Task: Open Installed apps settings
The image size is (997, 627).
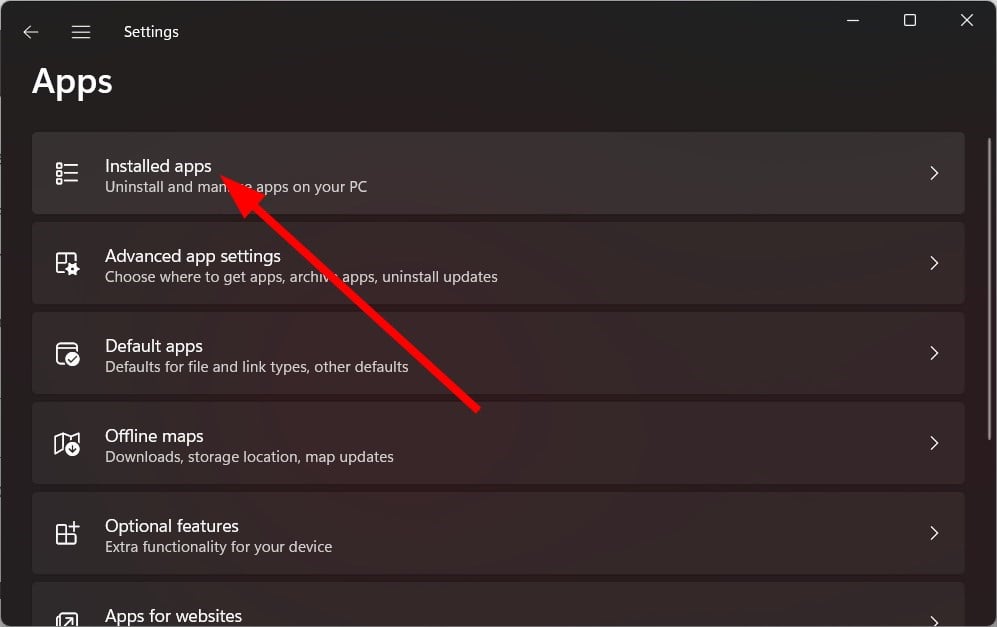Action: click(498, 173)
